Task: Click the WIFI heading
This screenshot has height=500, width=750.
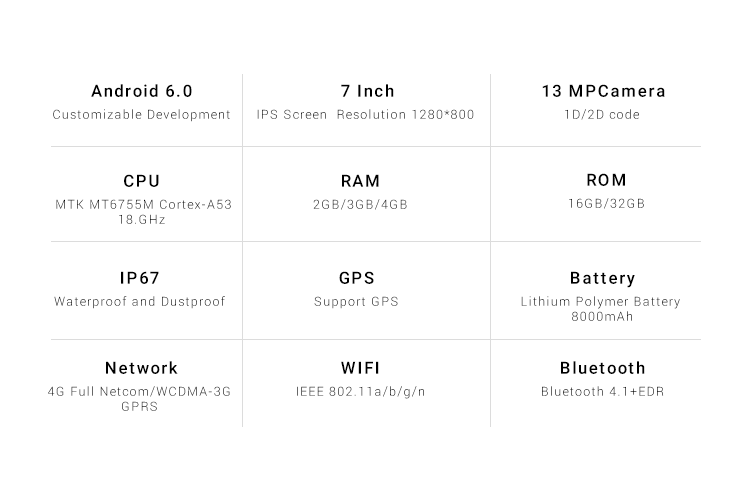Action: [361, 368]
